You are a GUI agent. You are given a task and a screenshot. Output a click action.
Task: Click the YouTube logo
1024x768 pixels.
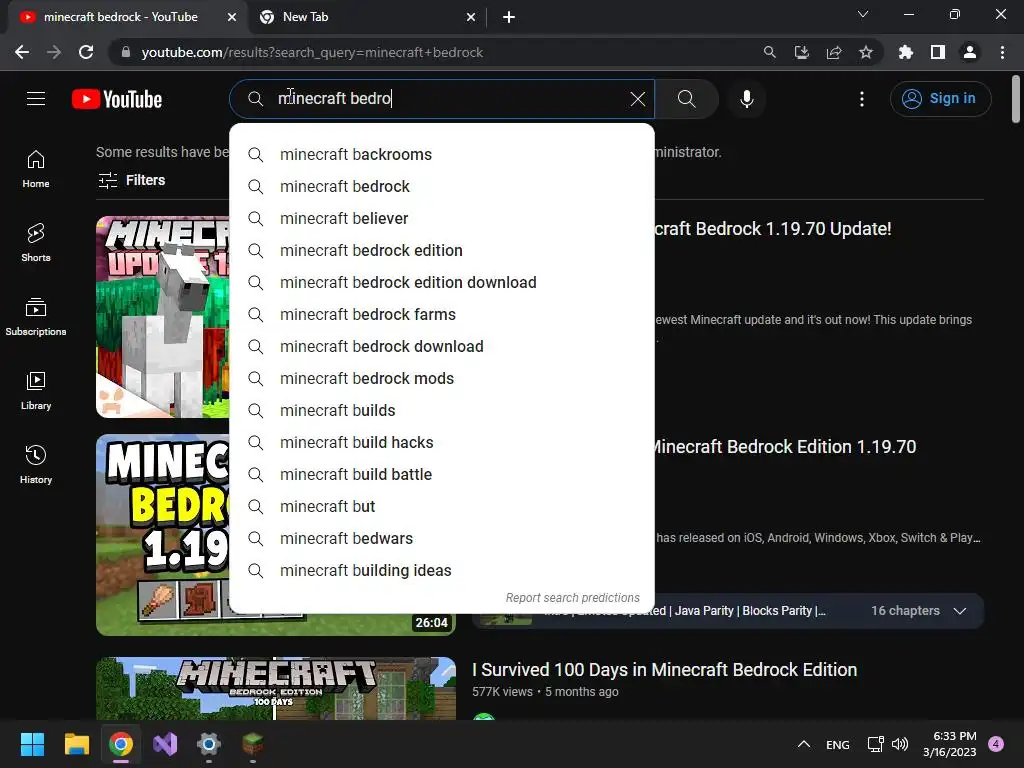117,99
